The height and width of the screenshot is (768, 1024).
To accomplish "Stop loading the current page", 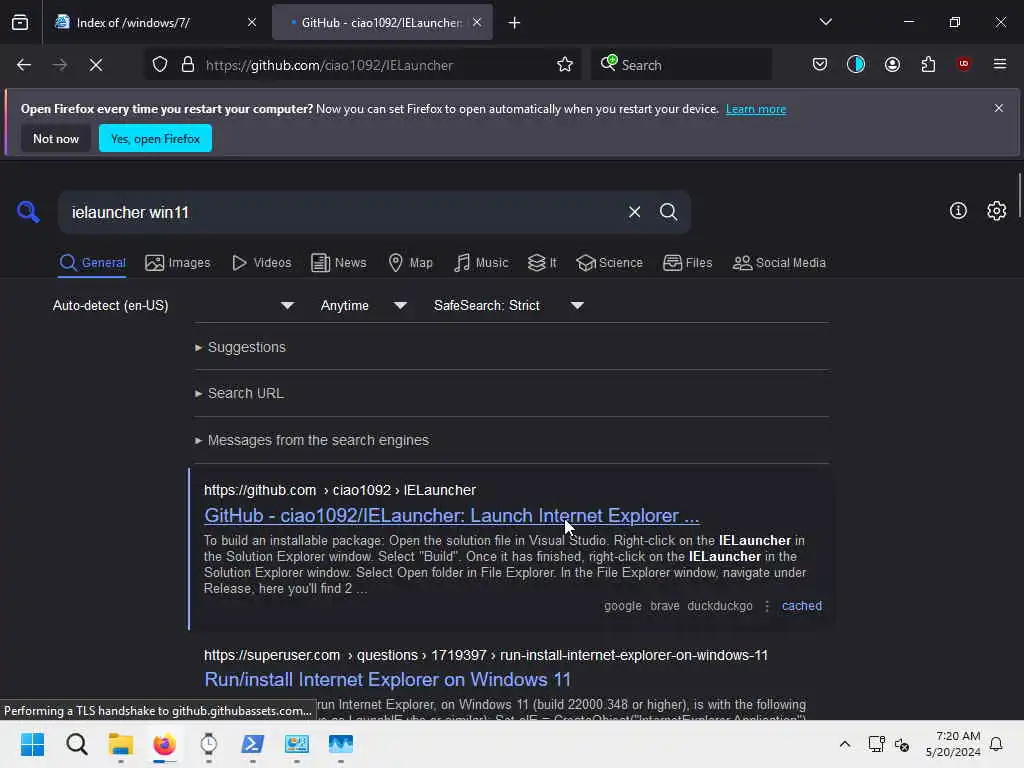I will click(96, 65).
